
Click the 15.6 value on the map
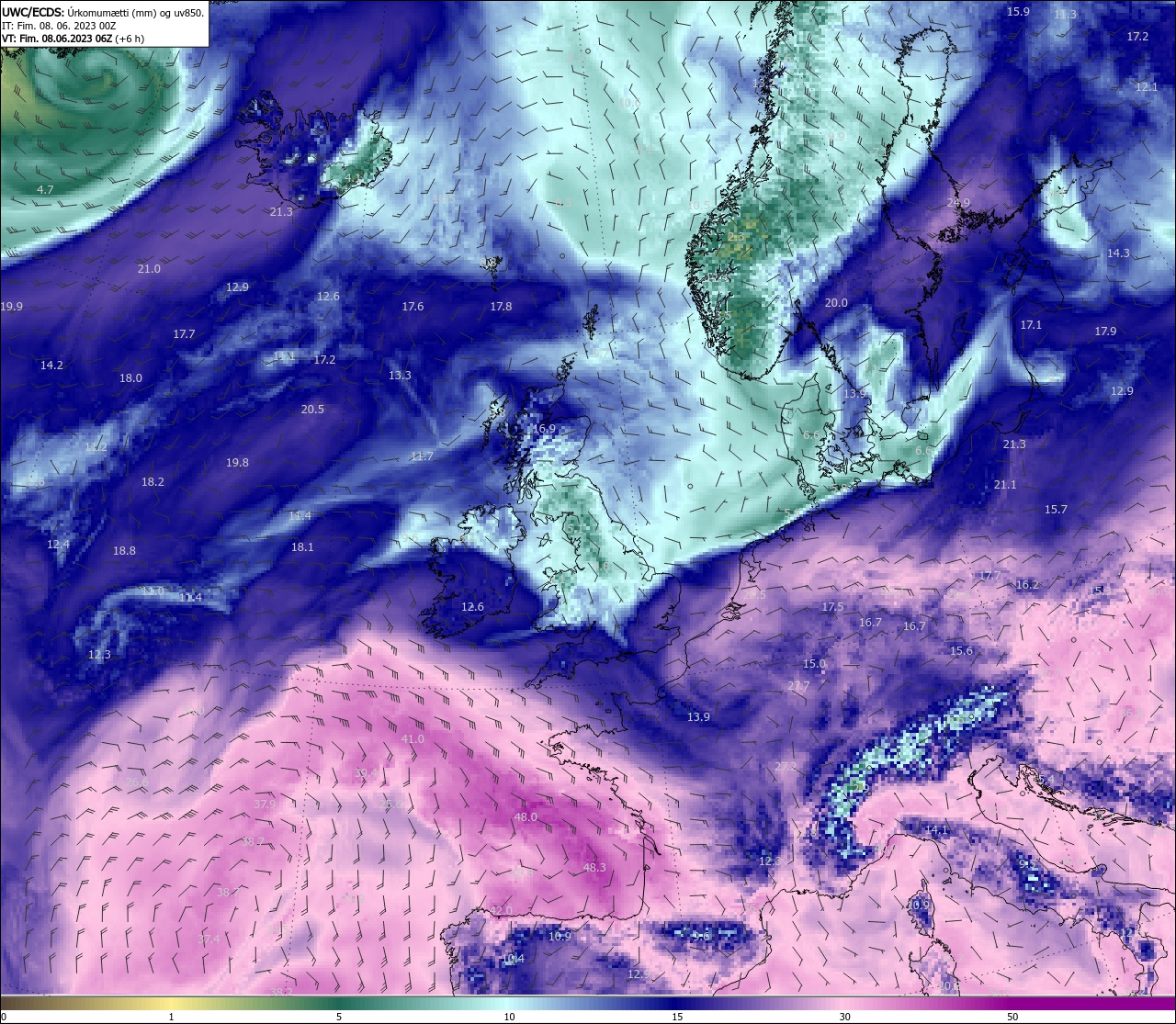(961, 651)
